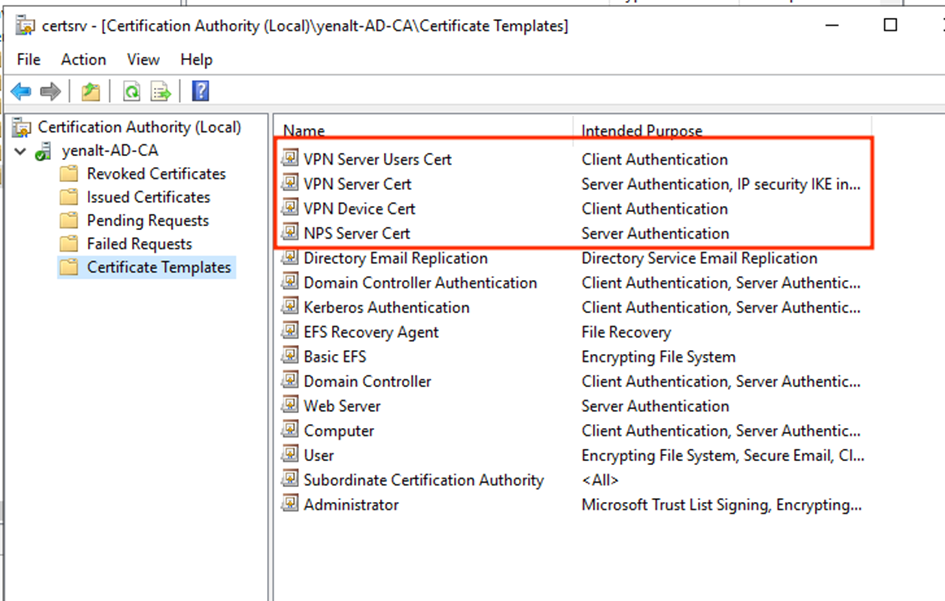The height and width of the screenshot is (601, 945).
Task: Open the View menu
Action: [143, 60]
